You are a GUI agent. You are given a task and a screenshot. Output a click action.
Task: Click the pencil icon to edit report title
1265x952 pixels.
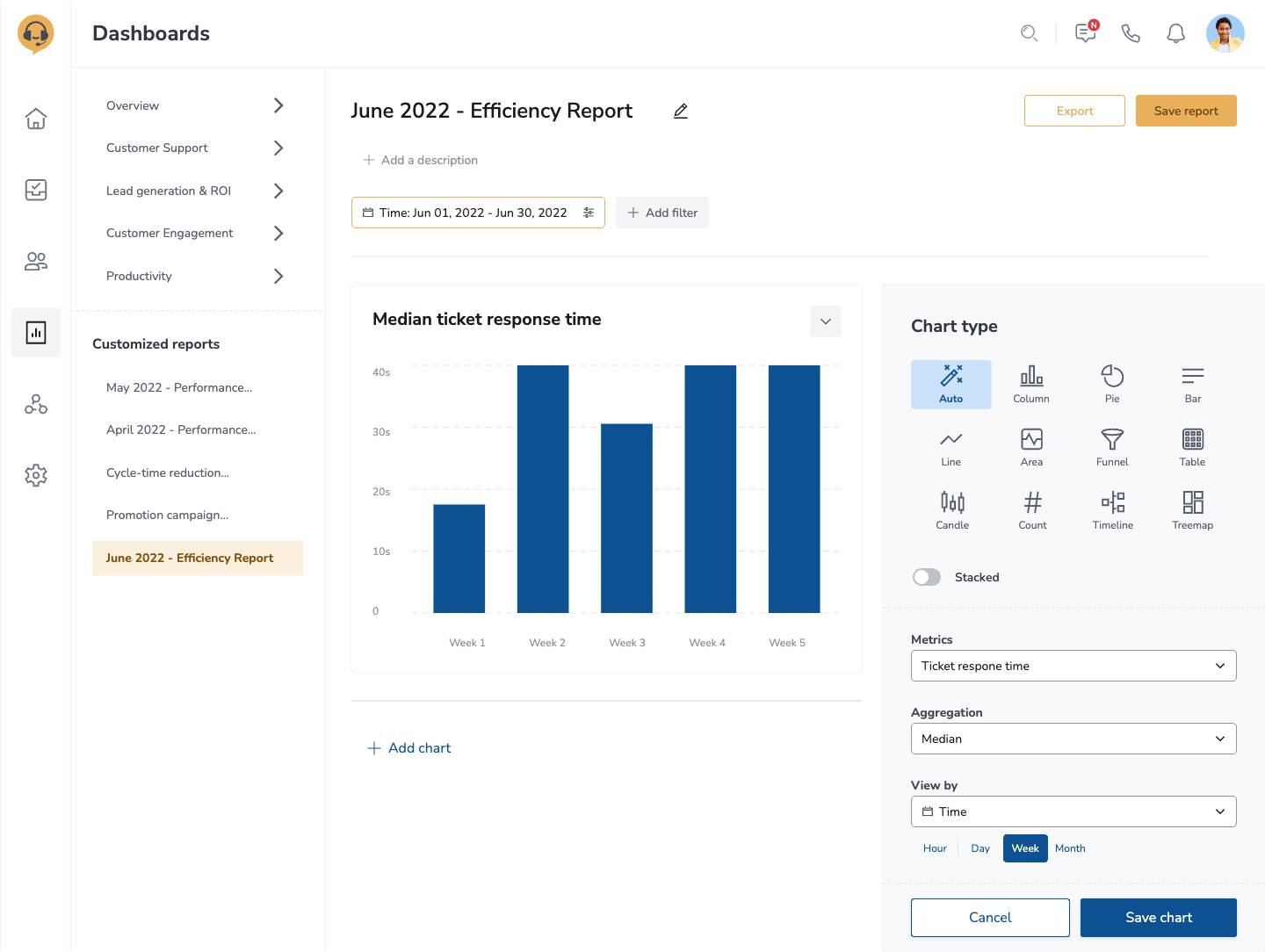tap(680, 112)
